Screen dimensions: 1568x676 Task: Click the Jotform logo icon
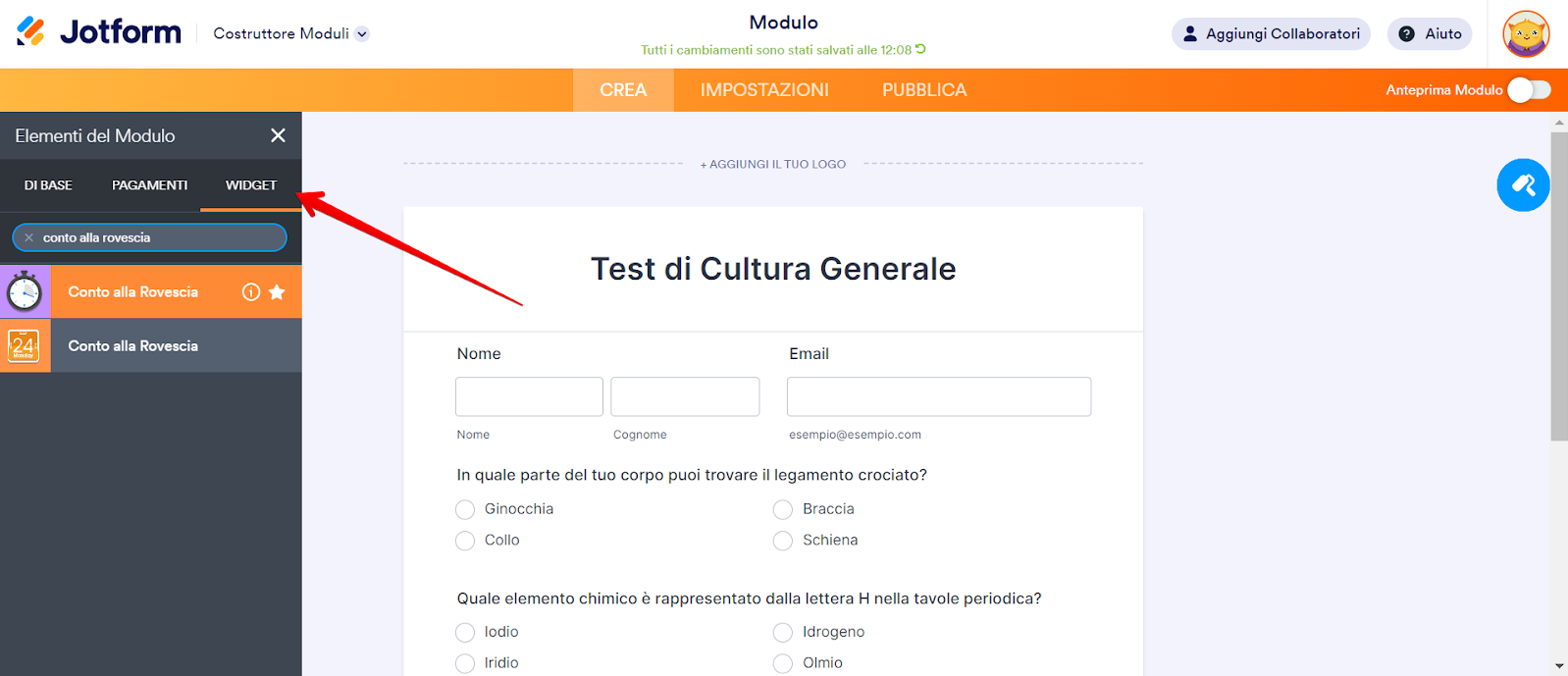click(30, 32)
